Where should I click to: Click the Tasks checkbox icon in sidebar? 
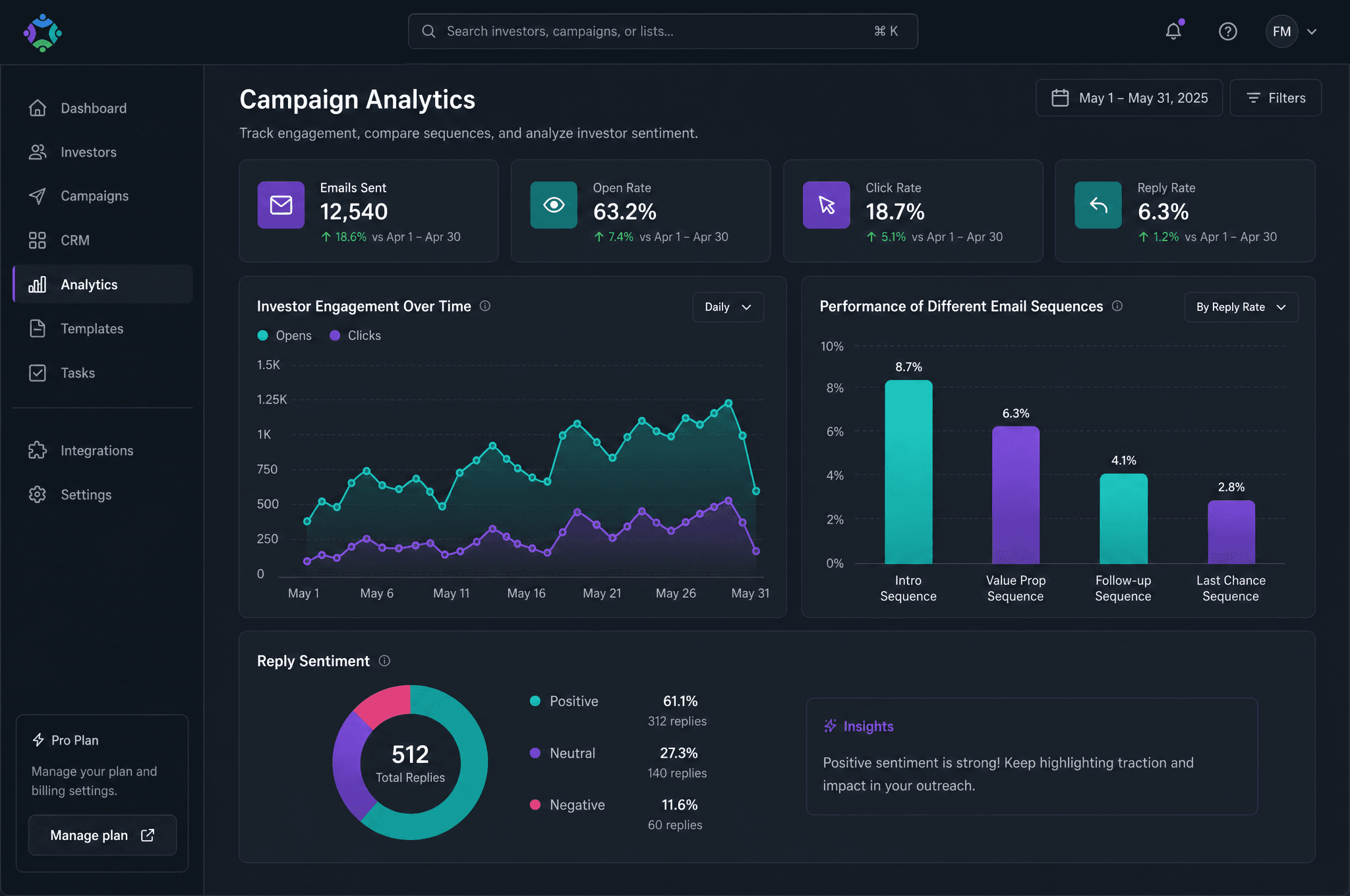[38, 373]
